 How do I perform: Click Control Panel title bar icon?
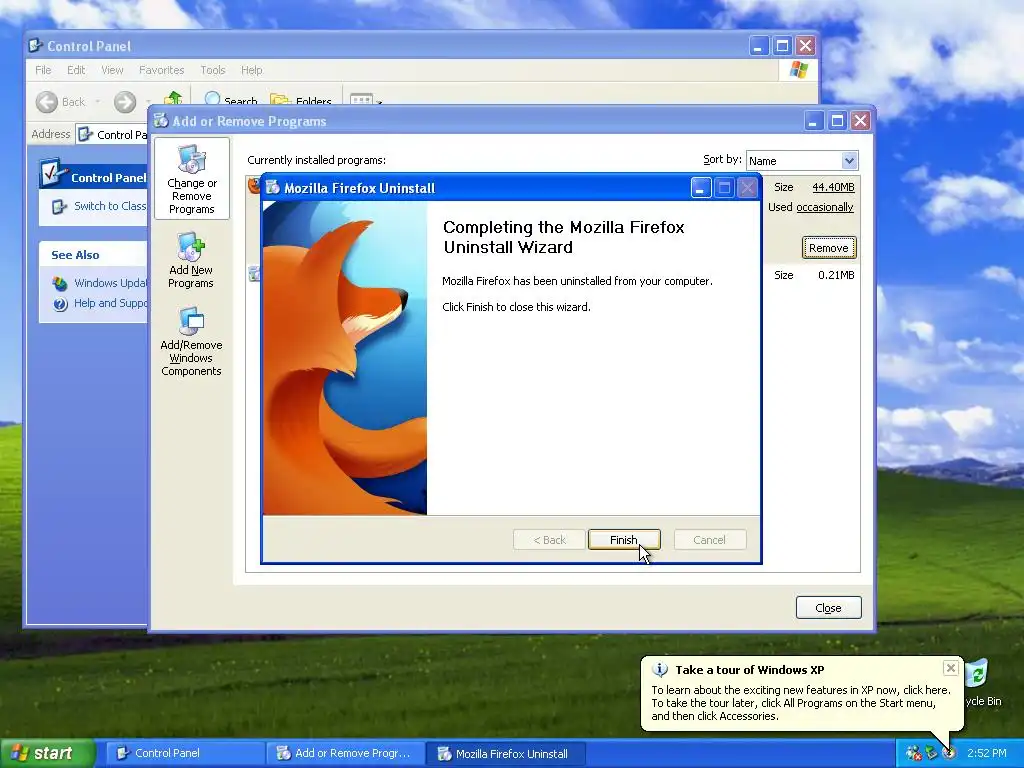tap(36, 46)
